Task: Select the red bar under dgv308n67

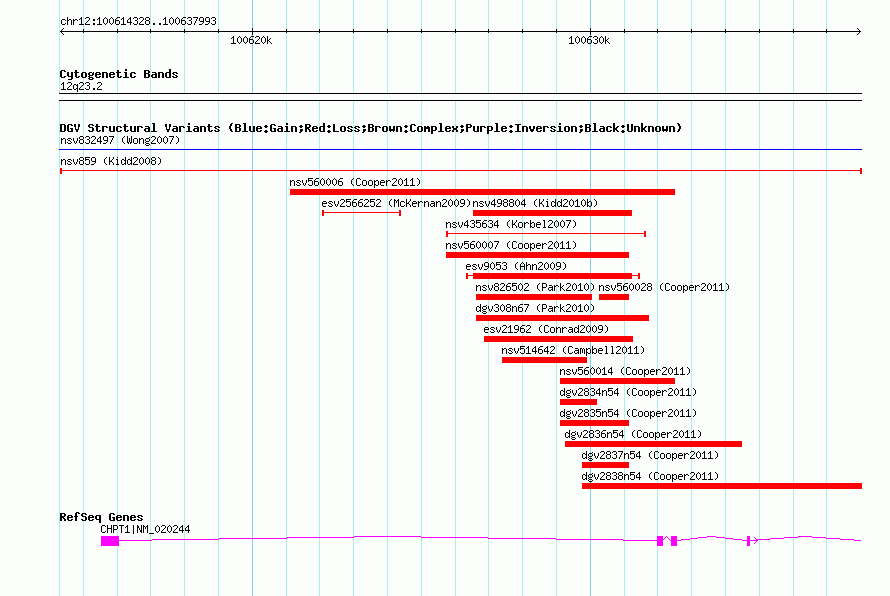Action: pos(562,318)
